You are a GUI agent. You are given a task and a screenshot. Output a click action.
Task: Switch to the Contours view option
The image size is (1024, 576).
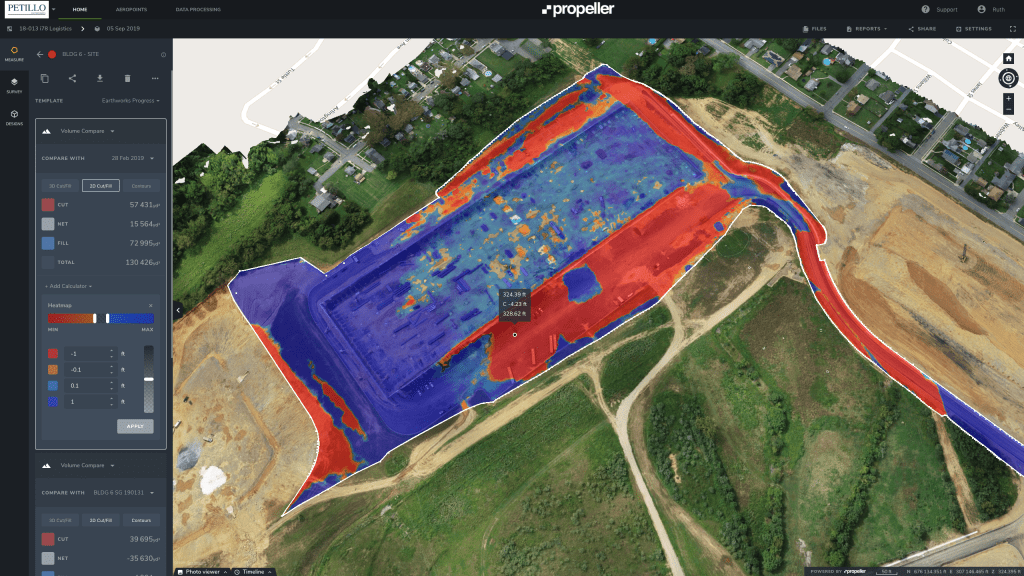coord(141,185)
